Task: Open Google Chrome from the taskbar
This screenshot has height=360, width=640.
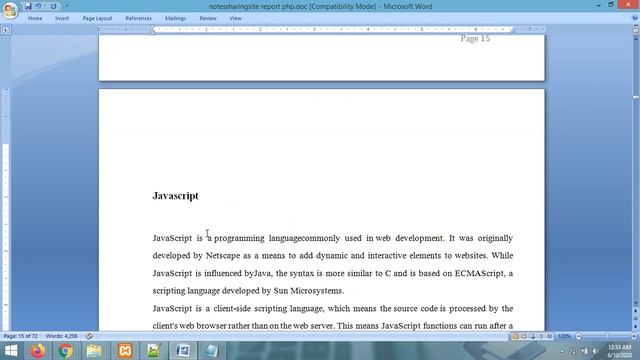Action: tap(66, 351)
